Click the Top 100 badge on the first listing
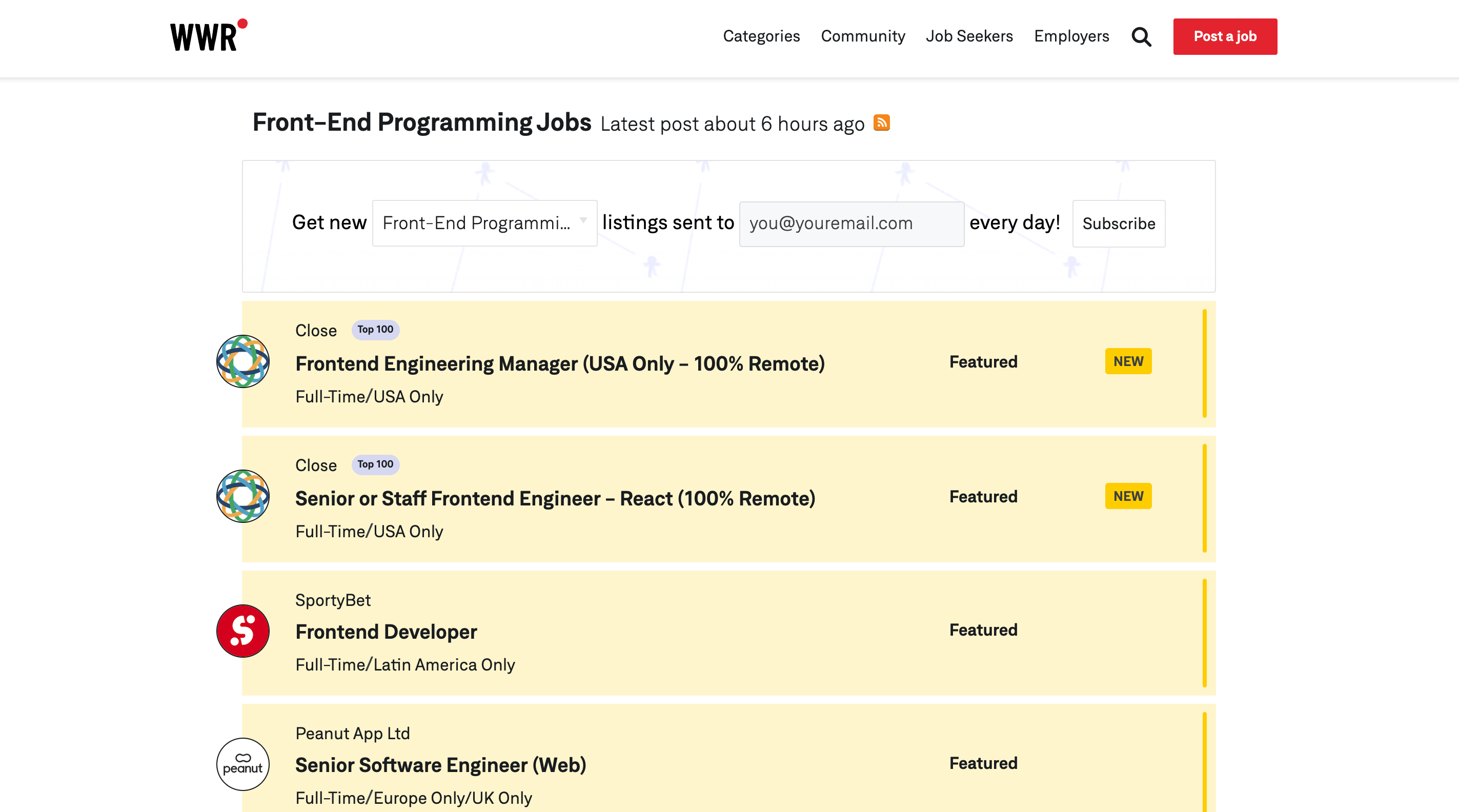The height and width of the screenshot is (812, 1459). click(x=375, y=330)
